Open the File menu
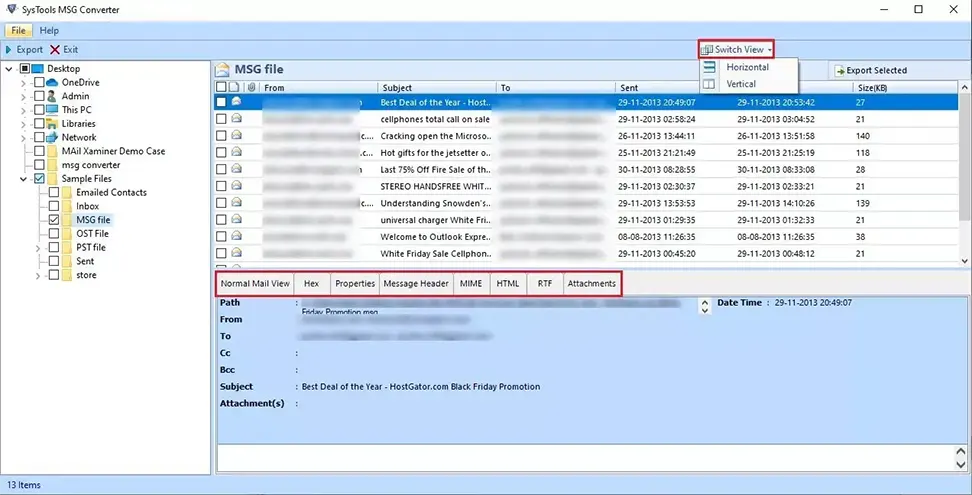Screen dimensions: 972x495 [19, 30]
